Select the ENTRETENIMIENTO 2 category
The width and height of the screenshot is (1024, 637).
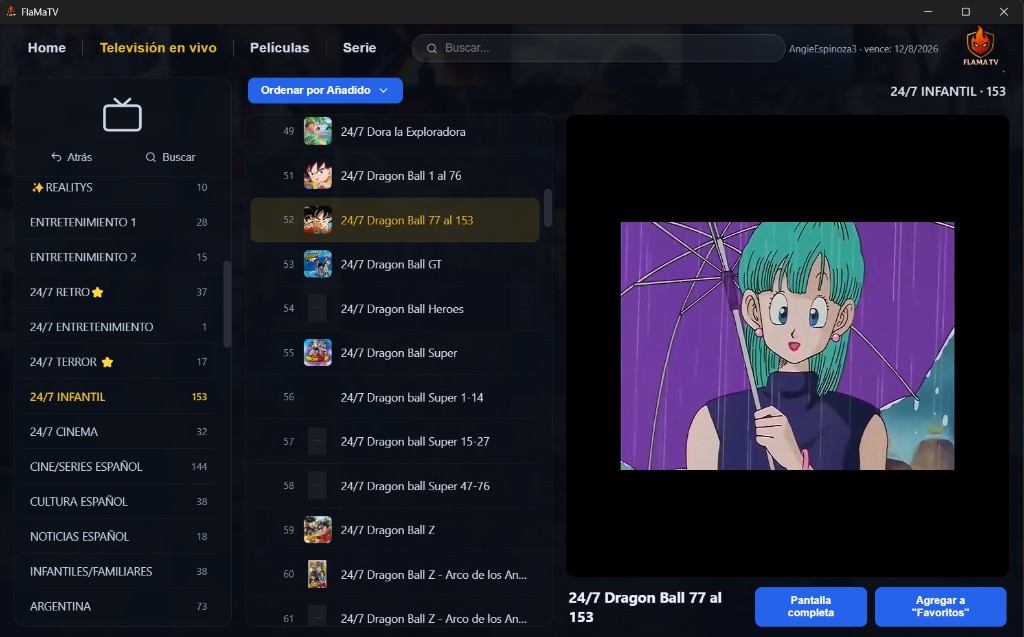pos(119,257)
